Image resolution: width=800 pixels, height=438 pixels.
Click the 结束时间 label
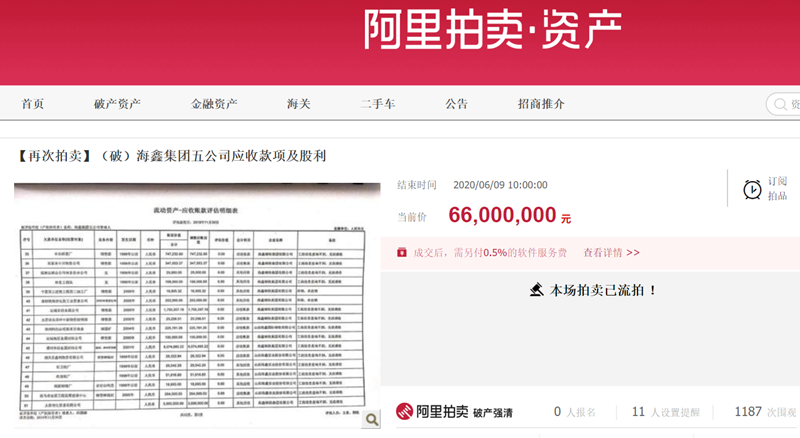pyautogui.click(x=417, y=185)
